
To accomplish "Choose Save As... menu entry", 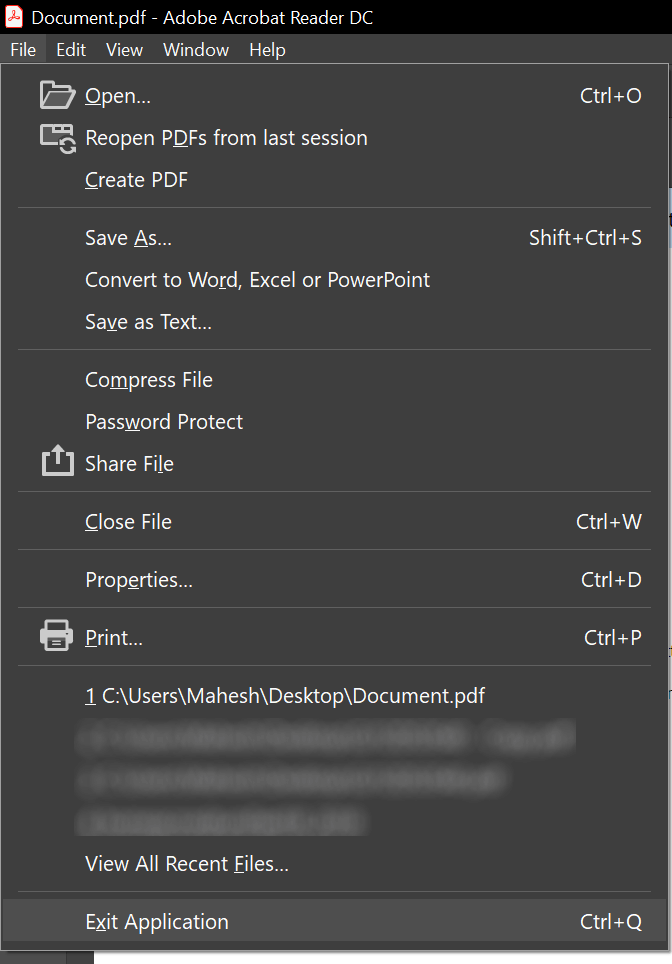I will 128,238.
